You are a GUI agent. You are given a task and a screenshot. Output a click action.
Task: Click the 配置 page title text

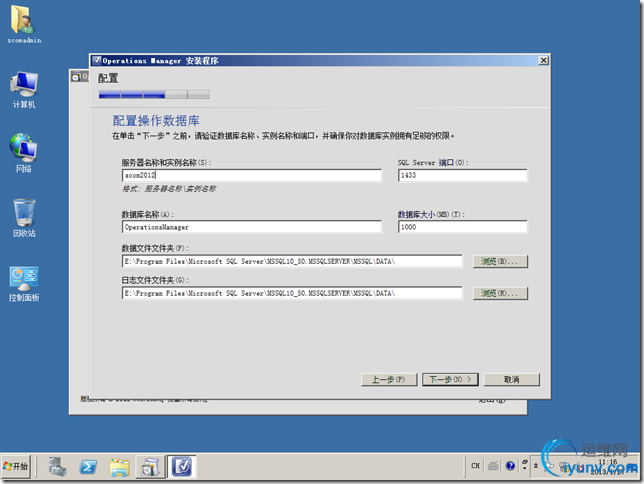(x=108, y=78)
